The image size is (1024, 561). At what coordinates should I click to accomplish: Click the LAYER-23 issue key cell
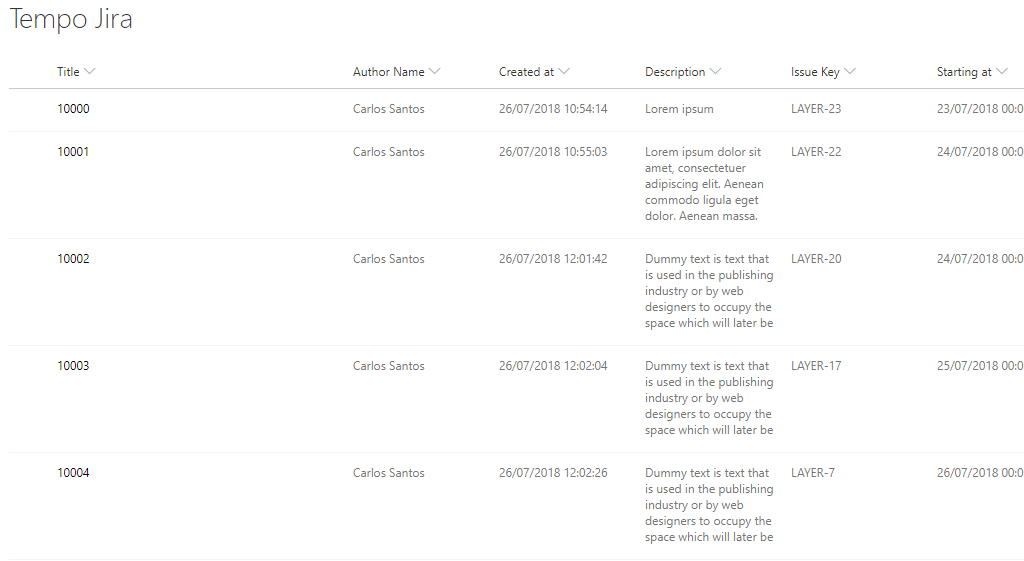click(x=816, y=109)
